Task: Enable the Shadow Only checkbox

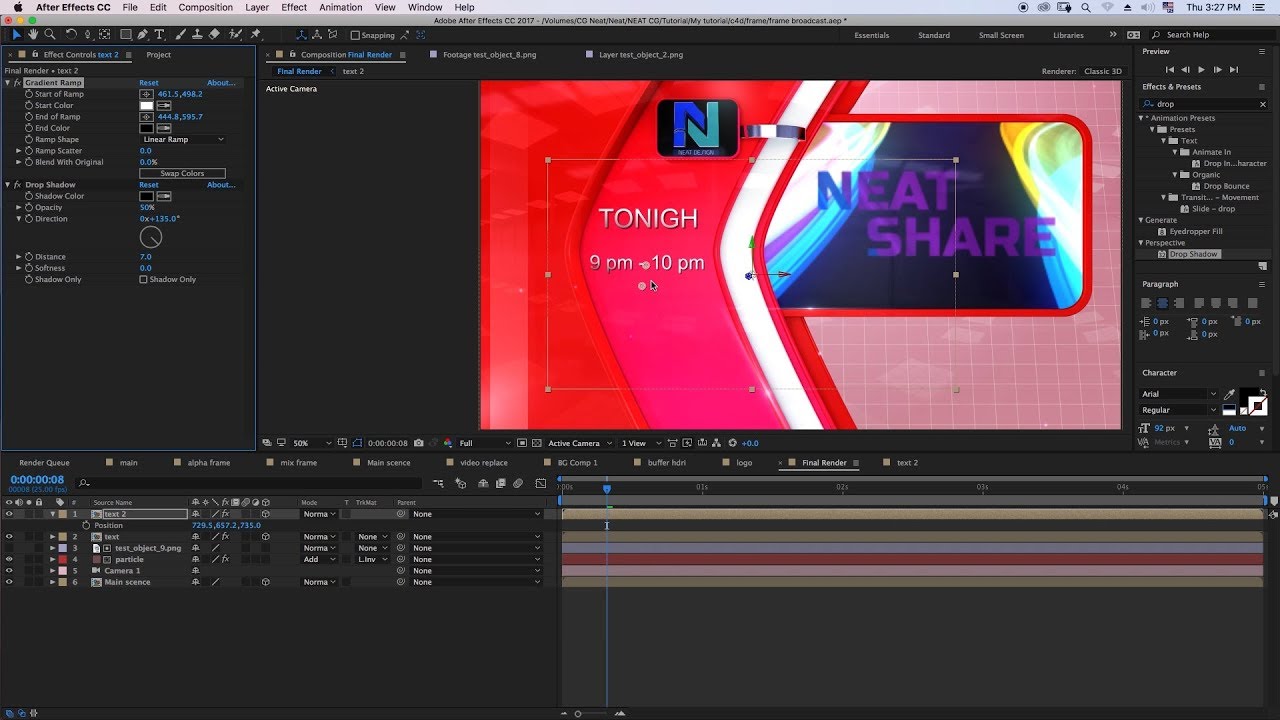Action: tap(143, 280)
